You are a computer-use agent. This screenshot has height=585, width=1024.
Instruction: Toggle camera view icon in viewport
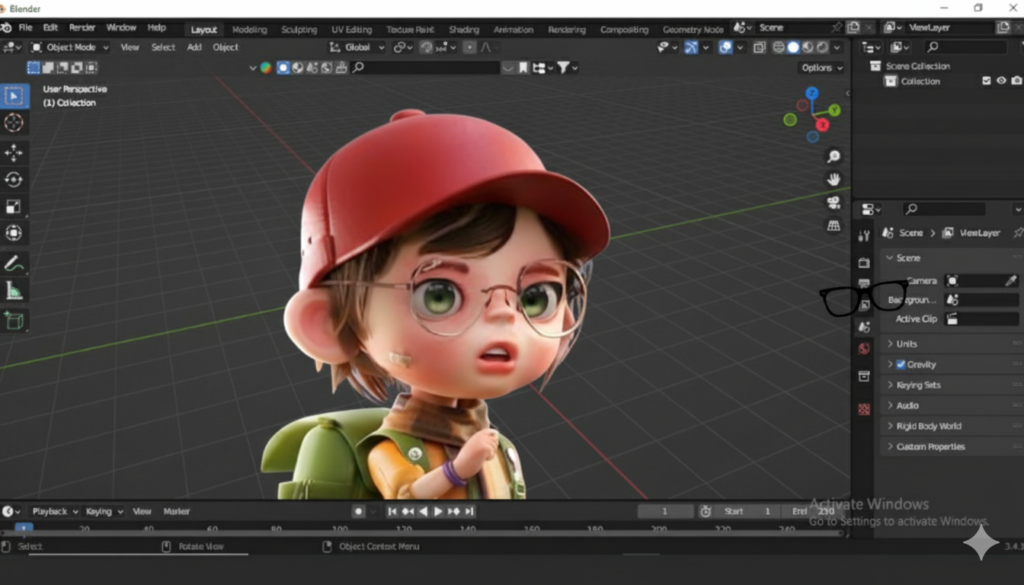pos(833,203)
